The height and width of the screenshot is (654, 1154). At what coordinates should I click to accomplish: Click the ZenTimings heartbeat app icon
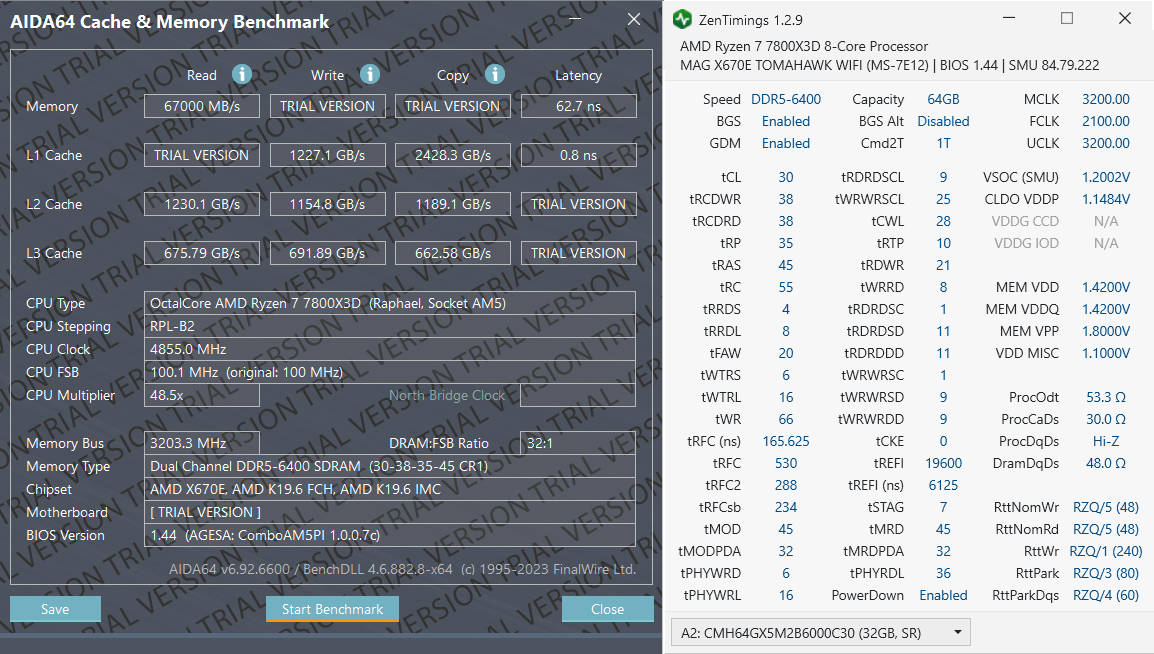pyautogui.click(x=682, y=20)
